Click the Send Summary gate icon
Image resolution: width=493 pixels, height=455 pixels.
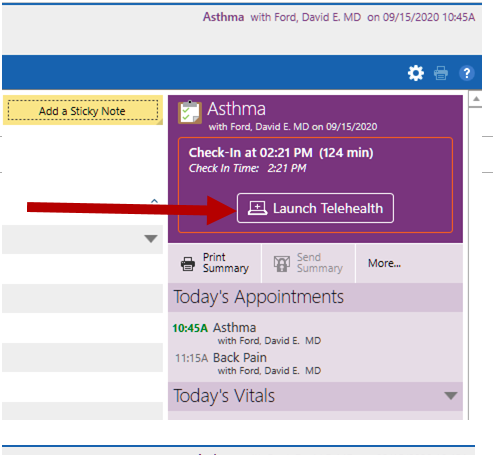[x=282, y=264]
